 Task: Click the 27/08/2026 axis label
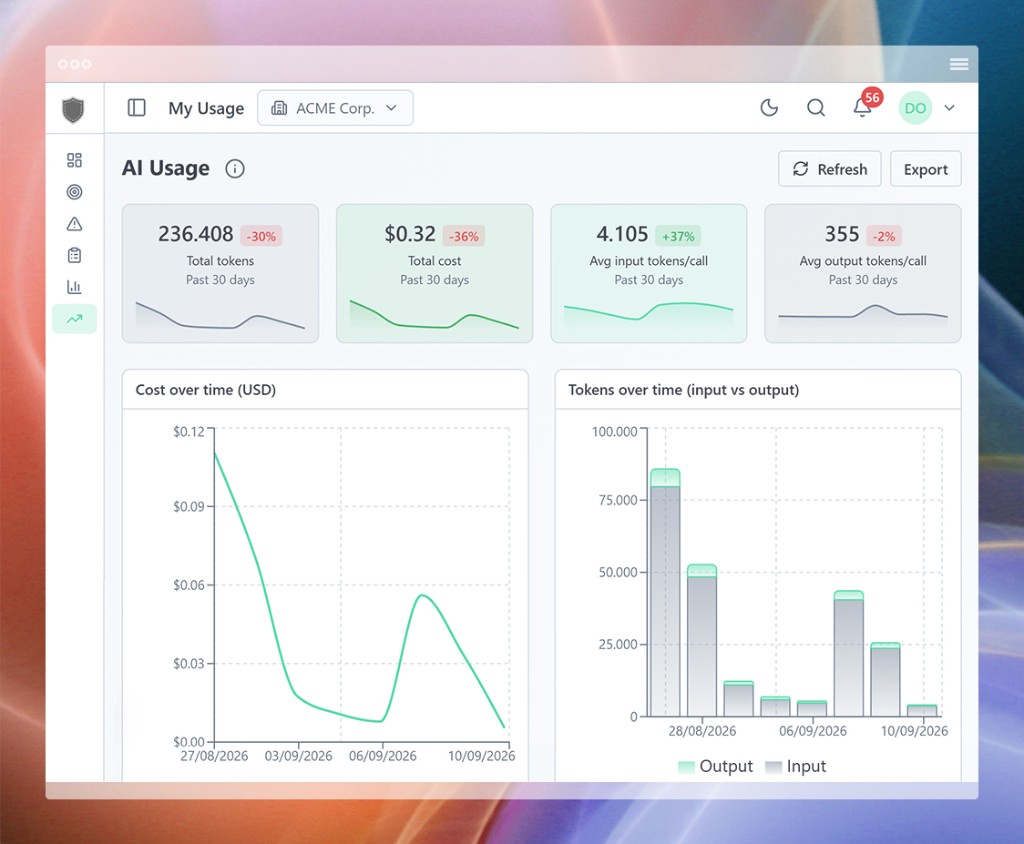[214, 756]
